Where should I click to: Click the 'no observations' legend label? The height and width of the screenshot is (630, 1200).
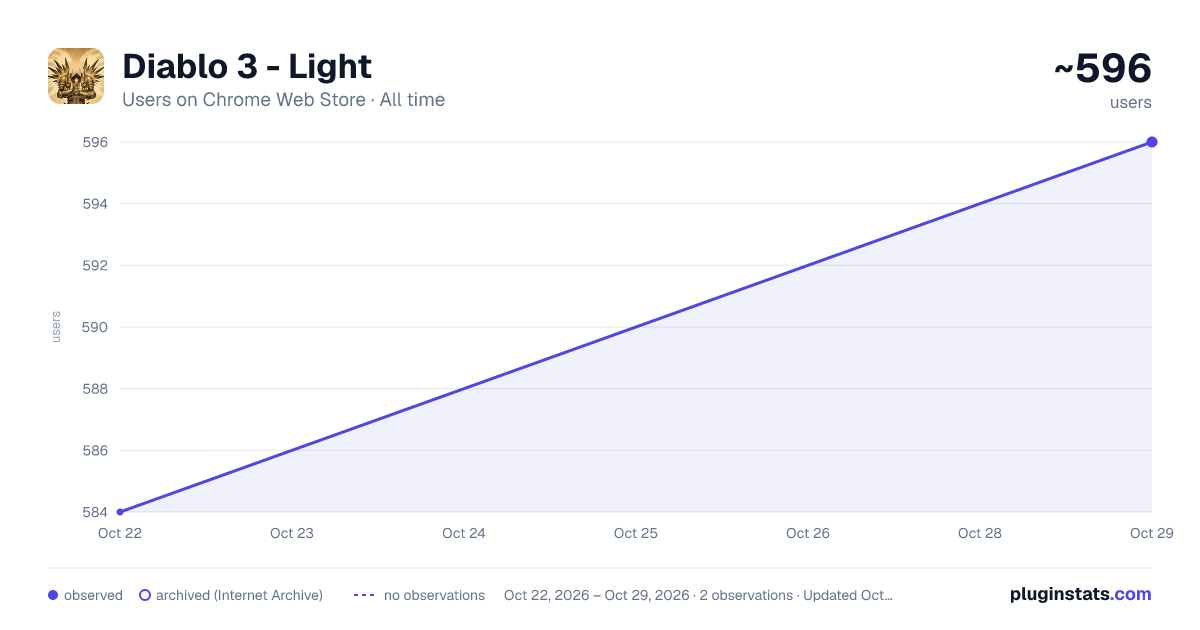[434, 595]
